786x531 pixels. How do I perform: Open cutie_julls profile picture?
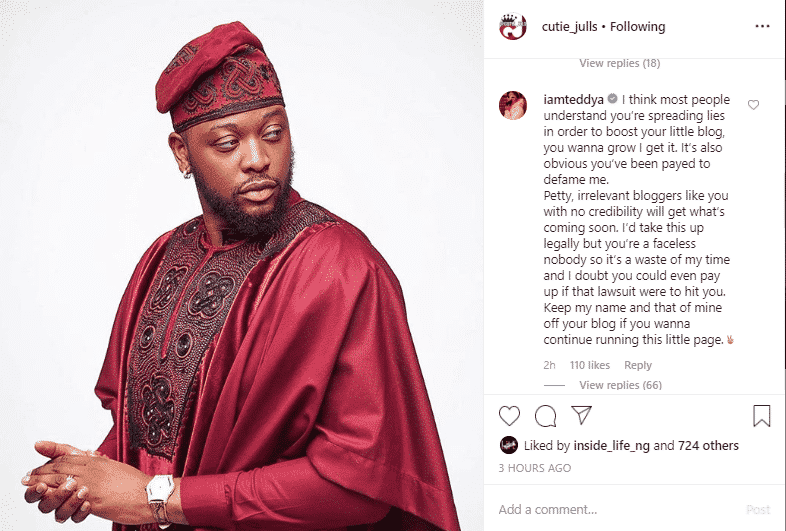click(513, 26)
